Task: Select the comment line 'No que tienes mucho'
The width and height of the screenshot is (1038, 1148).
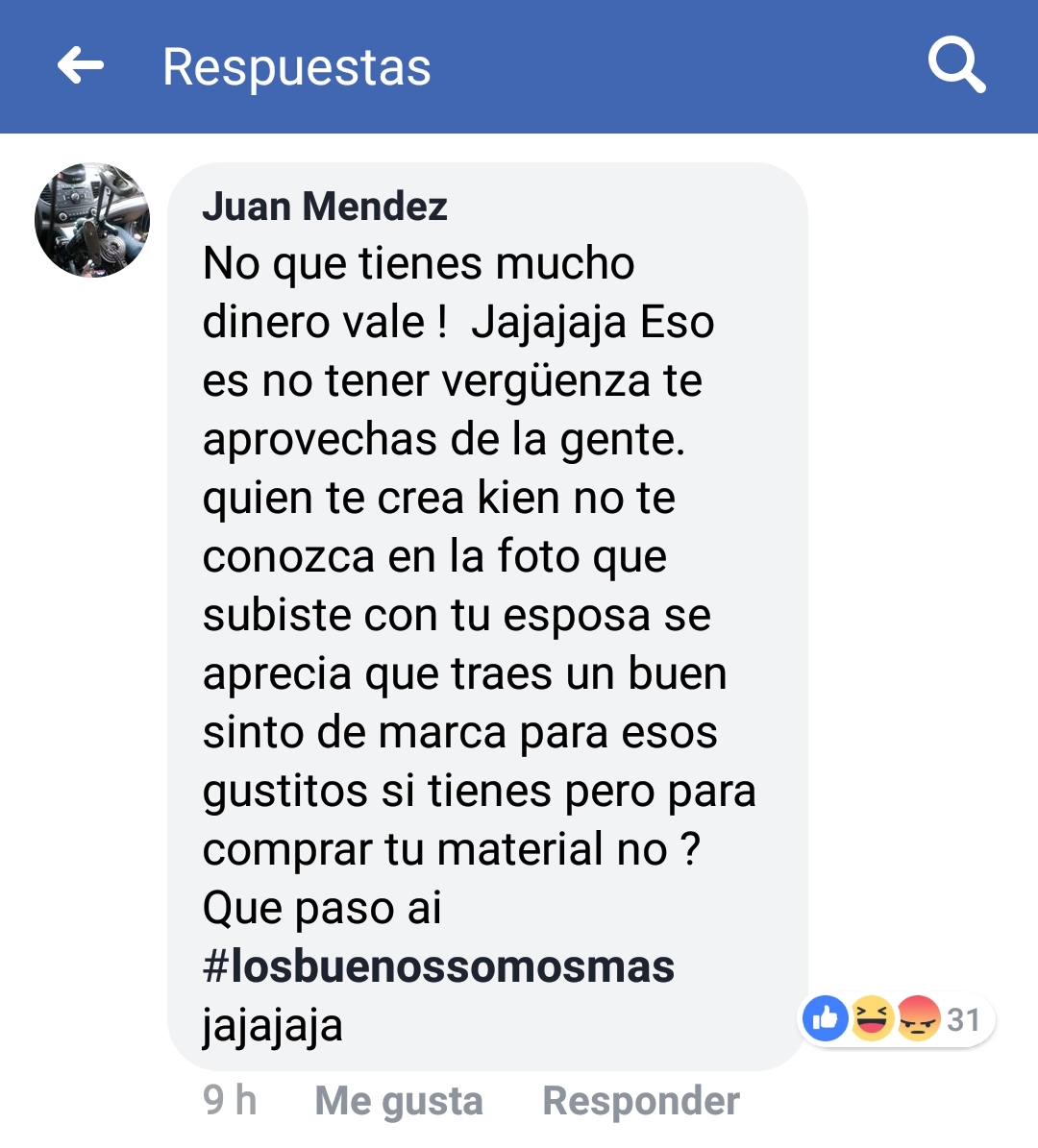Action: [x=418, y=263]
